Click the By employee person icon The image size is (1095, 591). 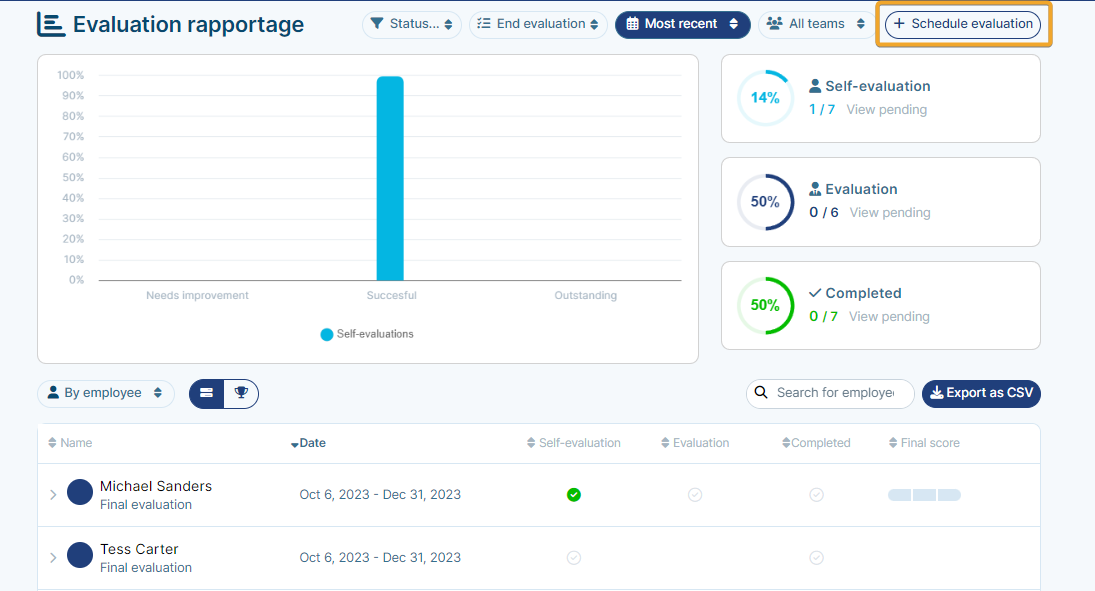pyautogui.click(x=53, y=393)
